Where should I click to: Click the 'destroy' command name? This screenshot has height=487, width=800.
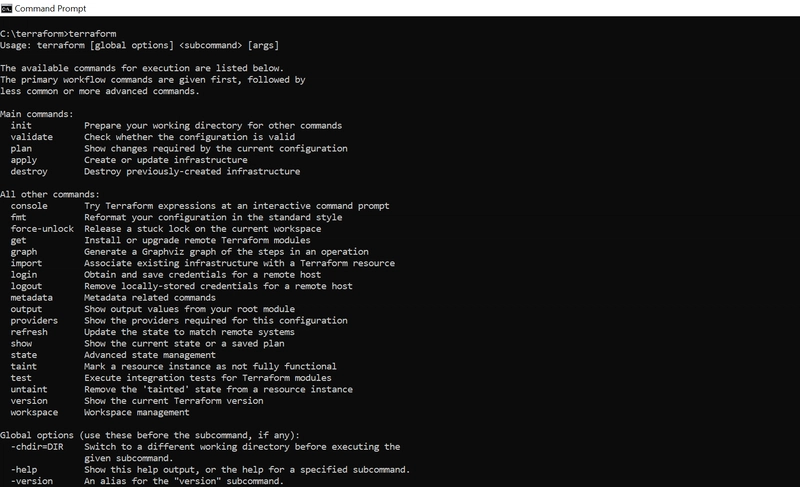(x=29, y=171)
